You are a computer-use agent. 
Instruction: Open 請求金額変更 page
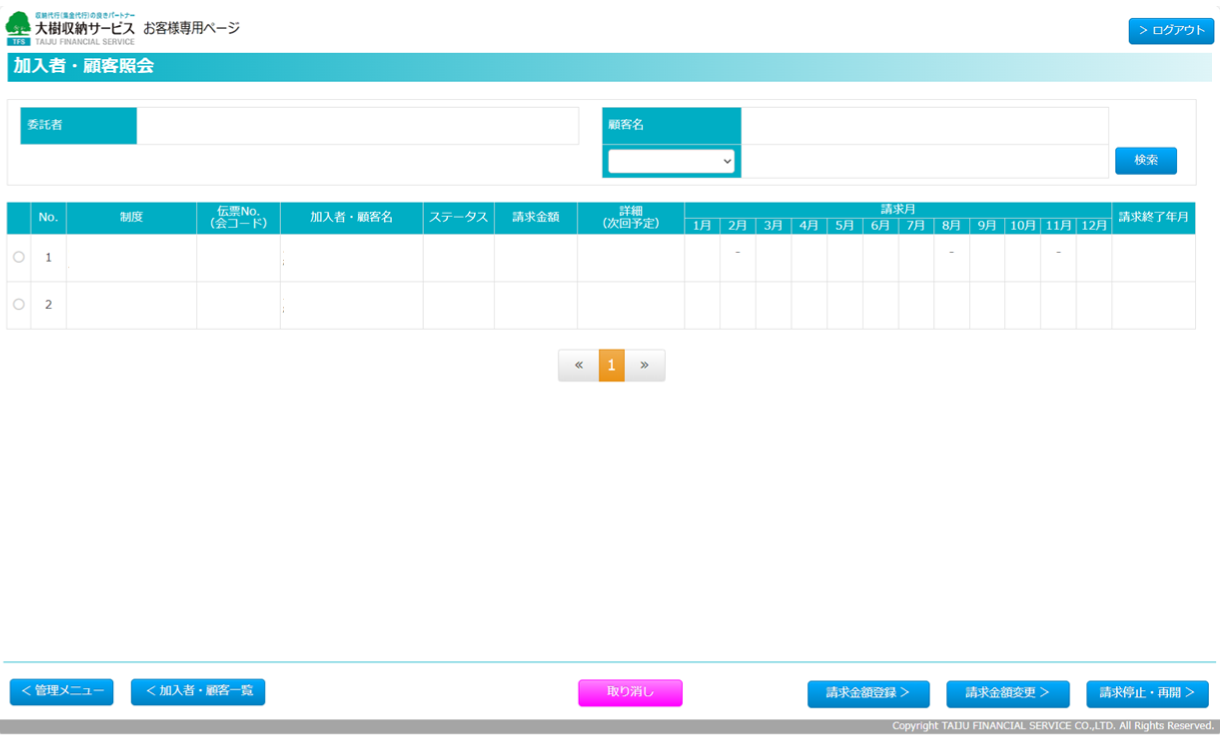pyautogui.click(x=1007, y=693)
